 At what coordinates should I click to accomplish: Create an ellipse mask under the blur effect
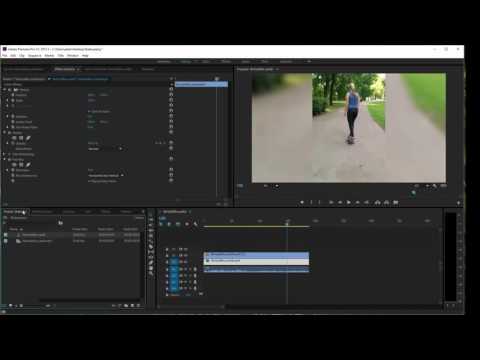[x=14, y=165]
